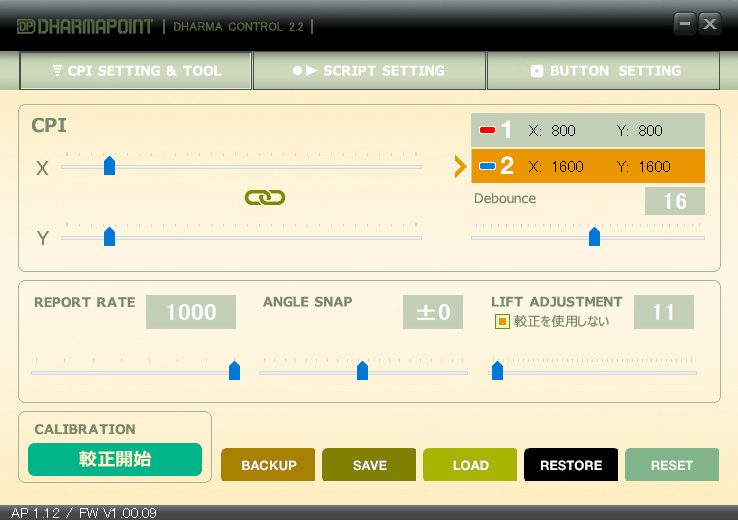Screen dimensions: 738x520
Task: Minimize the Dharma Control window
Action: (x=685, y=24)
